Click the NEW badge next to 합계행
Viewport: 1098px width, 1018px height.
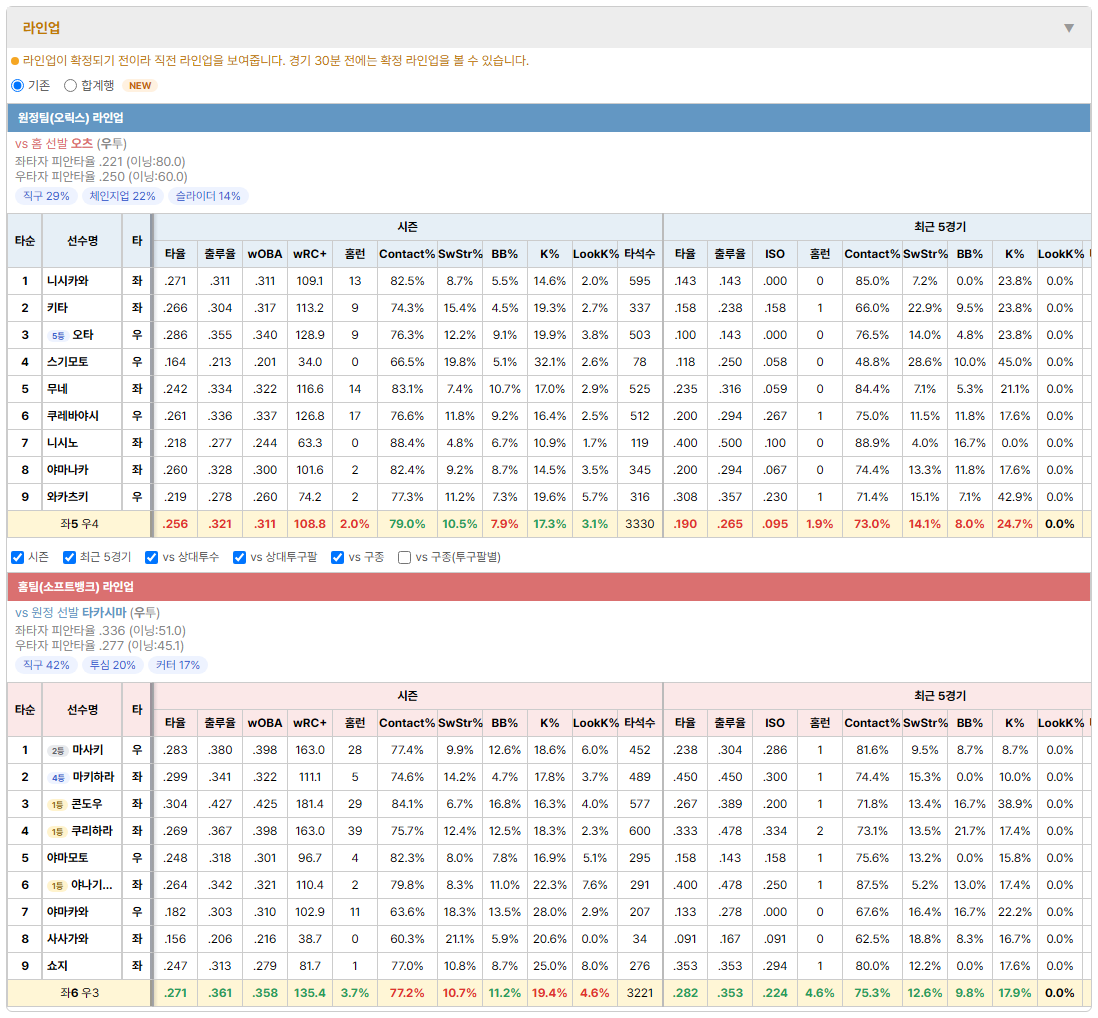(x=140, y=85)
